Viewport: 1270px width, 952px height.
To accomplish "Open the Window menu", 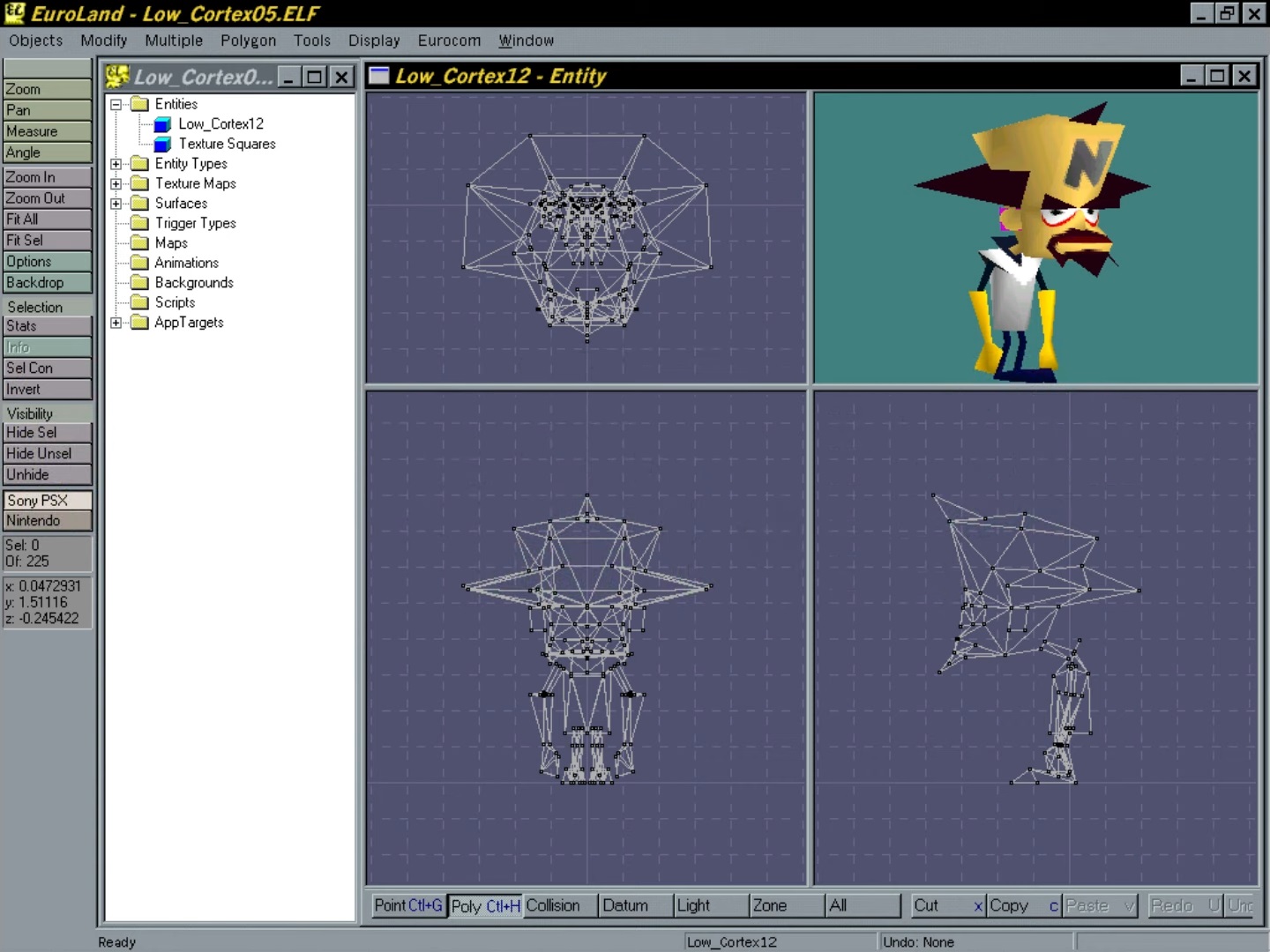I will click(527, 41).
